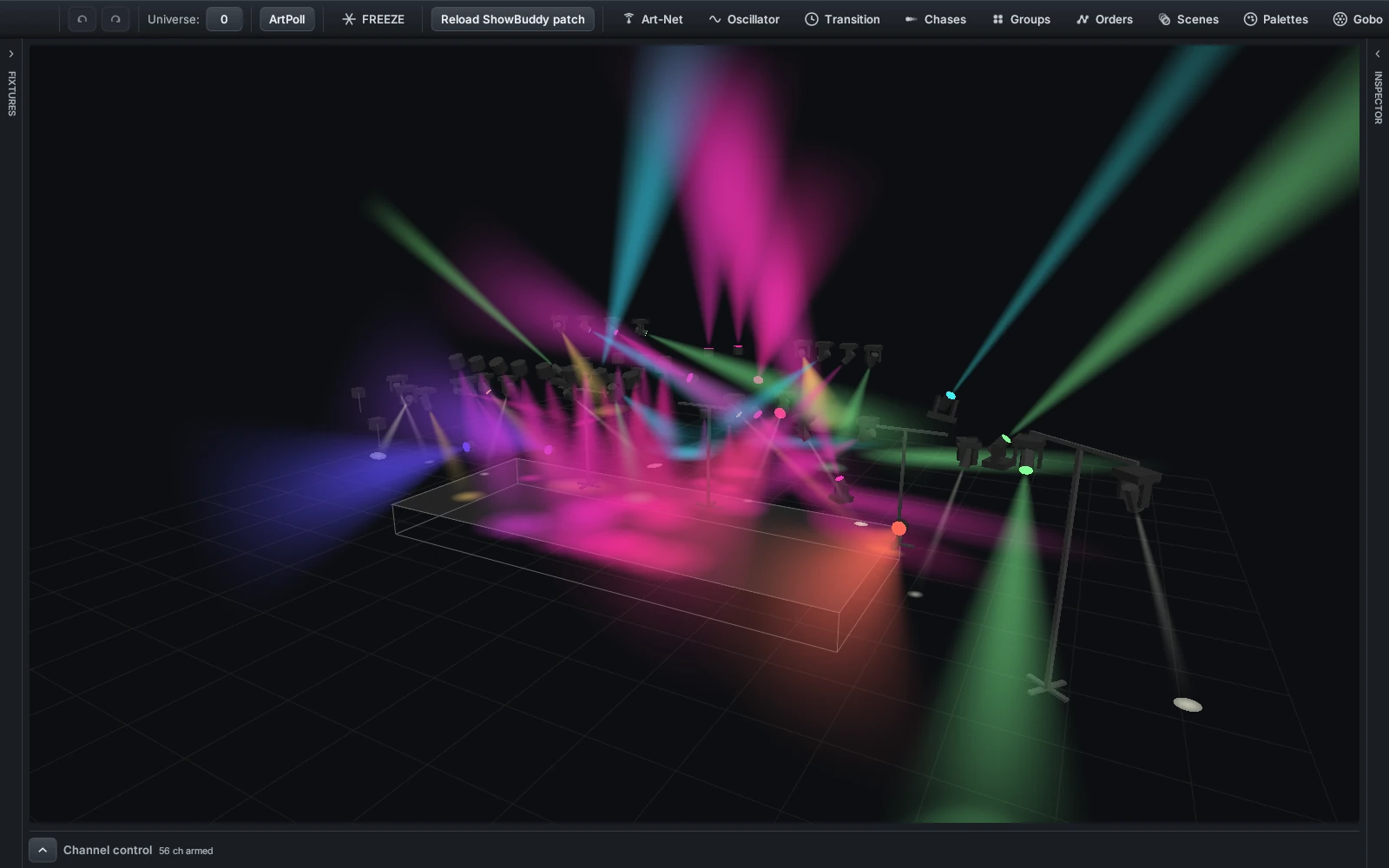Click the Channel control title
This screenshot has width=1389, height=868.
click(x=108, y=850)
